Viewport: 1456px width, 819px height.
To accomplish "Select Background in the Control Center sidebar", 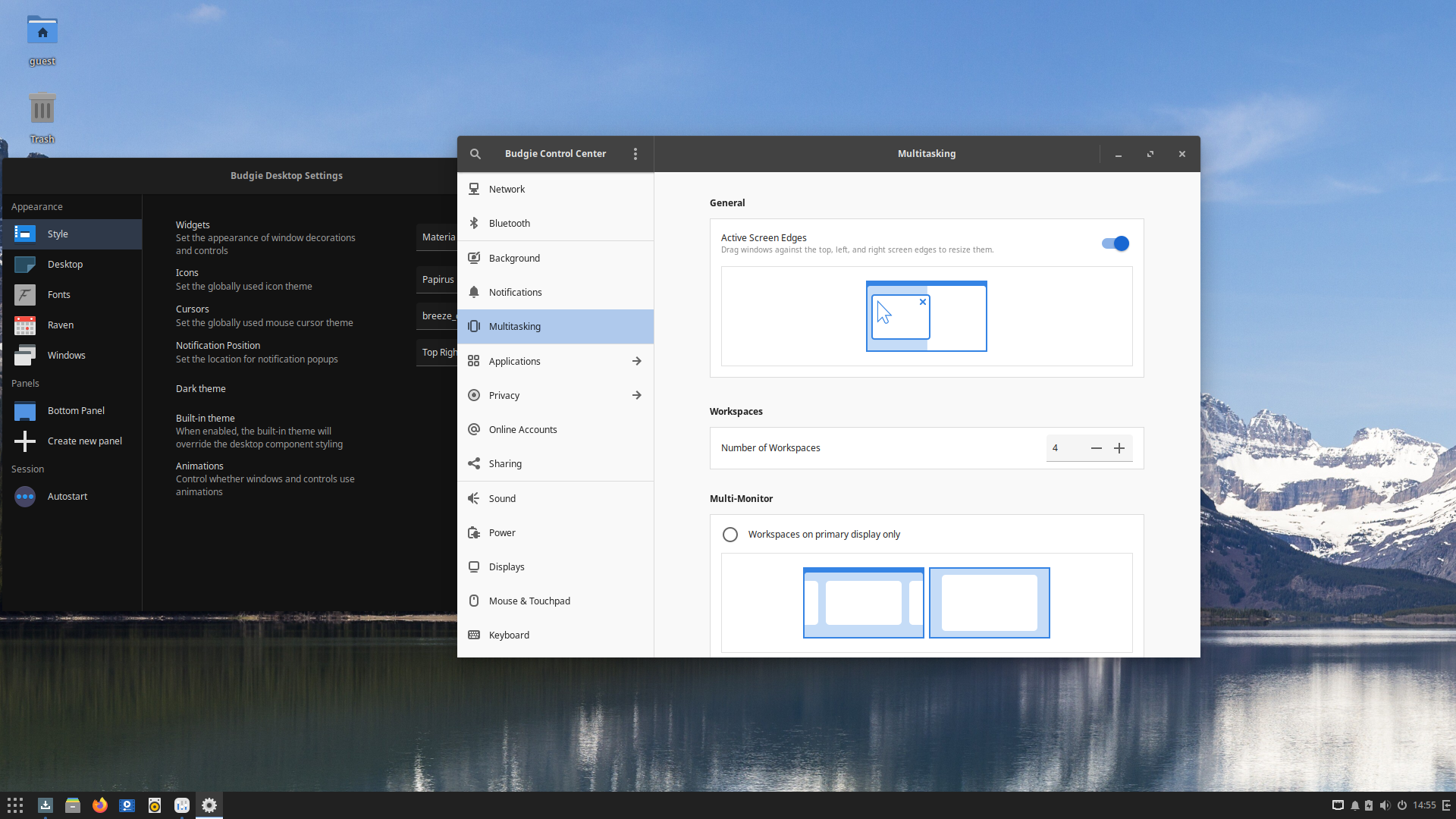I will (555, 259).
